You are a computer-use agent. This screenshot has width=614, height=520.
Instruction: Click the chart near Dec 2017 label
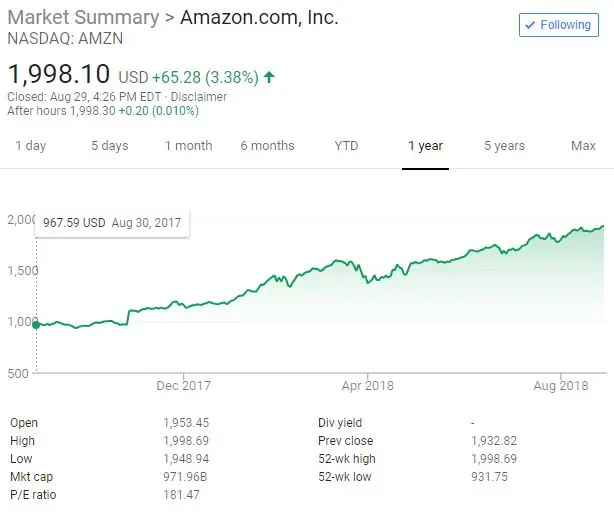pos(184,307)
